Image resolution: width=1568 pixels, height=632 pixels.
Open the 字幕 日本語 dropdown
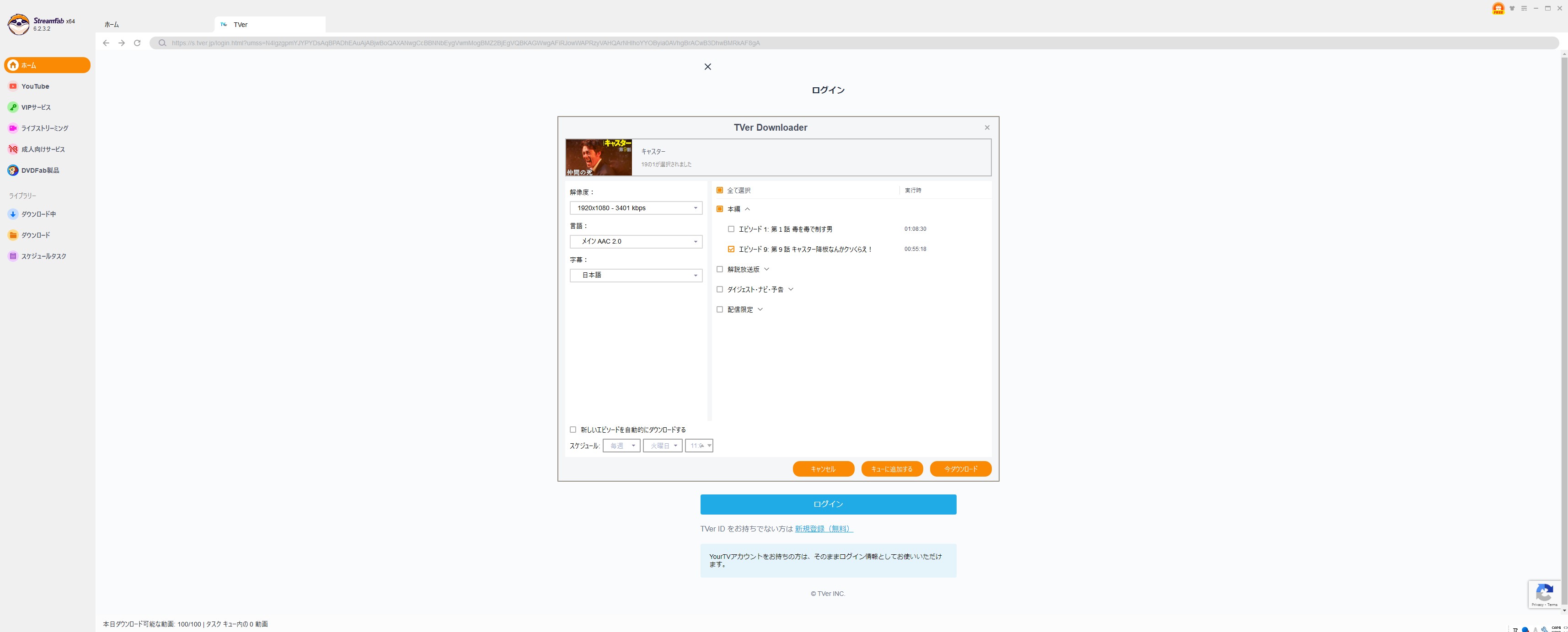click(x=636, y=276)
